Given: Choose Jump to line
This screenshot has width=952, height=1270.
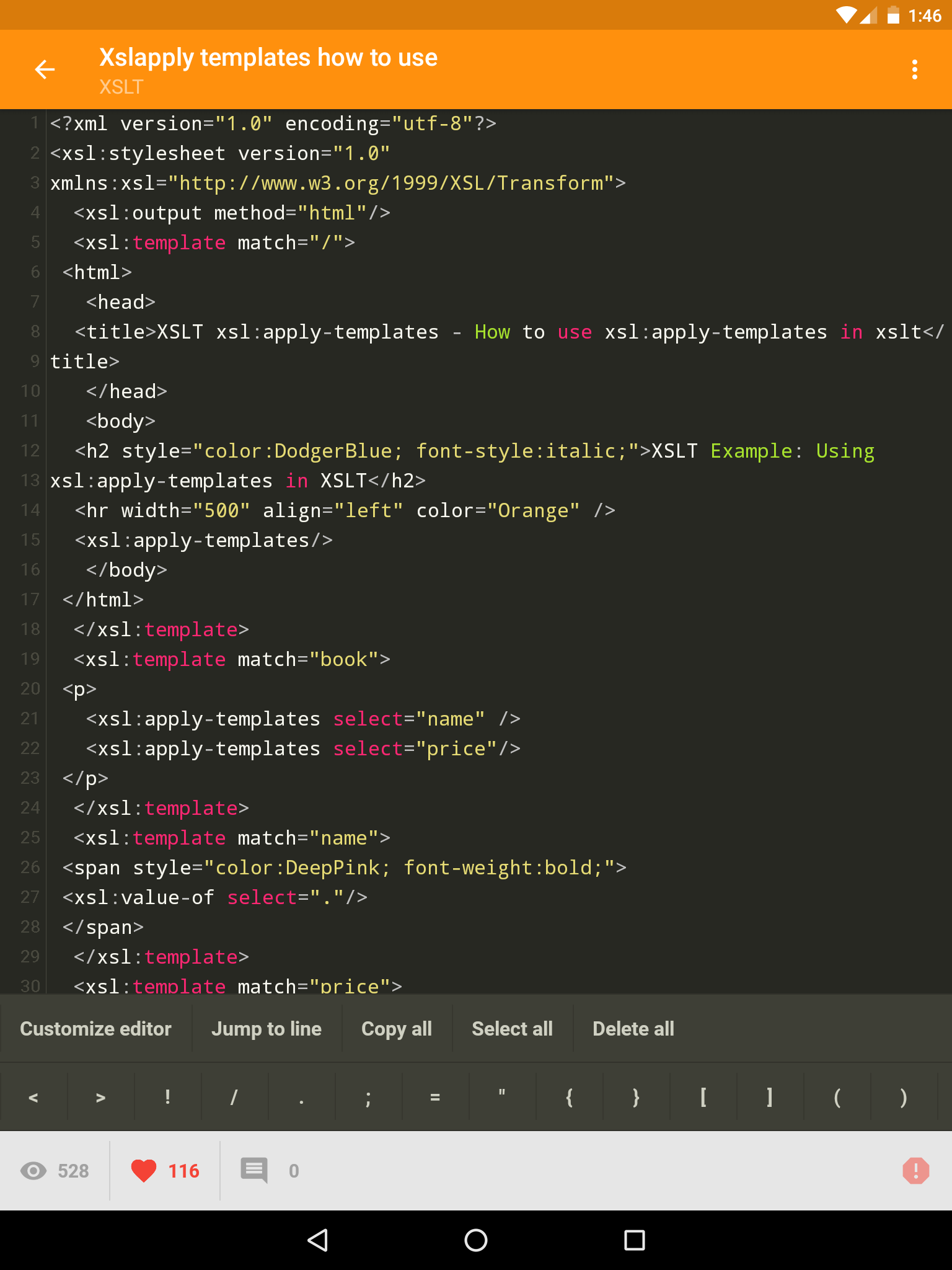Looking at the screenshot, I should (267, 1029).
